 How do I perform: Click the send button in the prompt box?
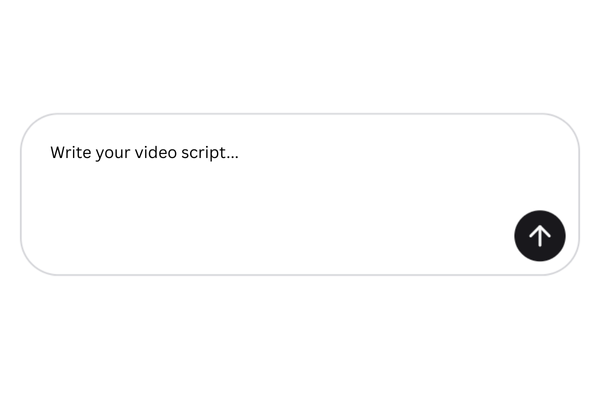540,236
